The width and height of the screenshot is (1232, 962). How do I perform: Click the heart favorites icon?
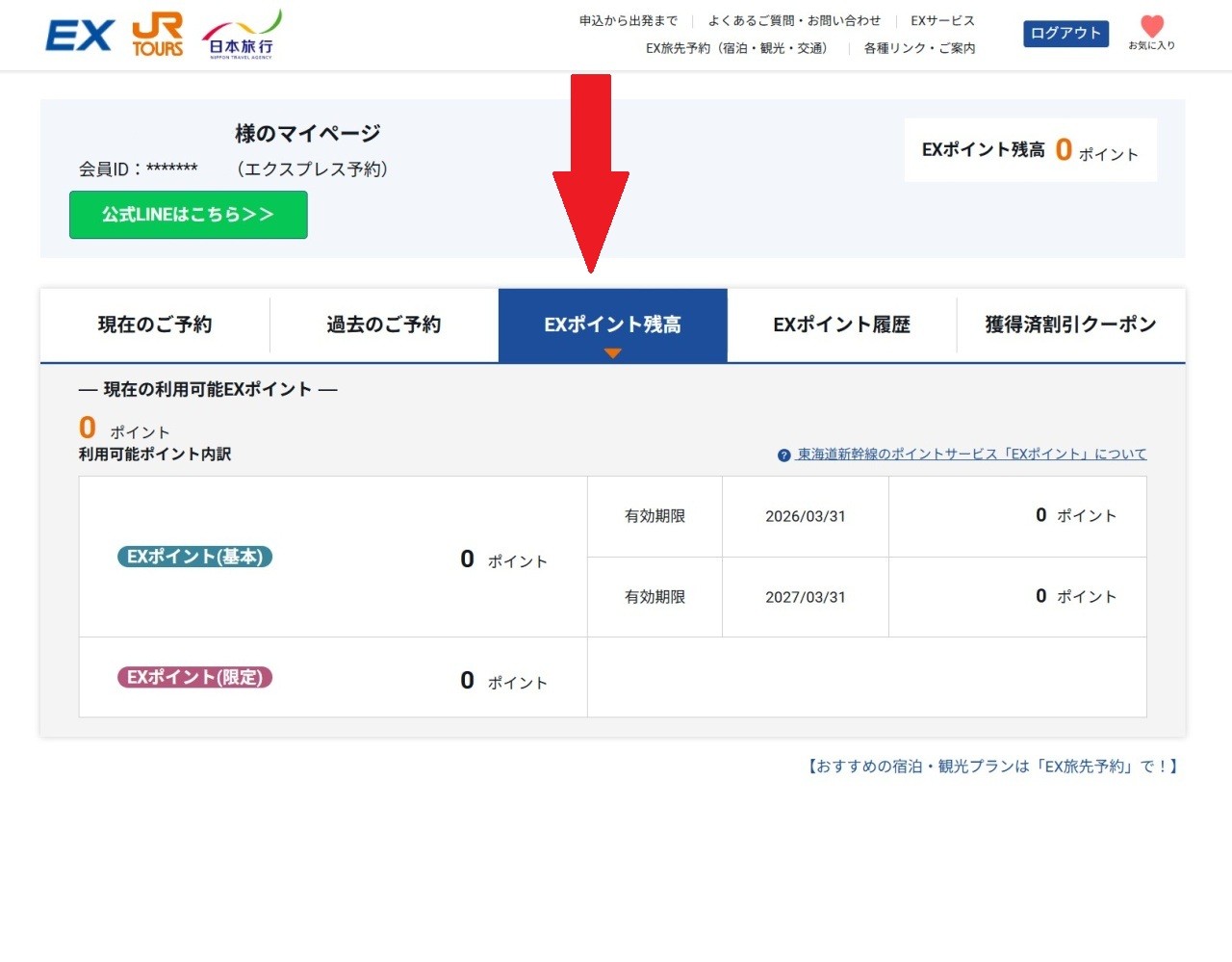1151,27
